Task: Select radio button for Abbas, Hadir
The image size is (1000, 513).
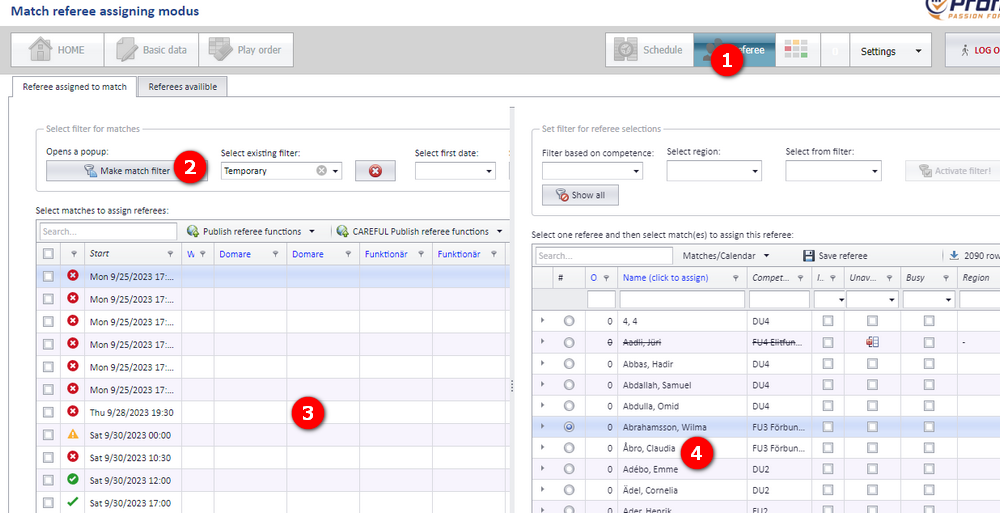Action: coord(569,364)
